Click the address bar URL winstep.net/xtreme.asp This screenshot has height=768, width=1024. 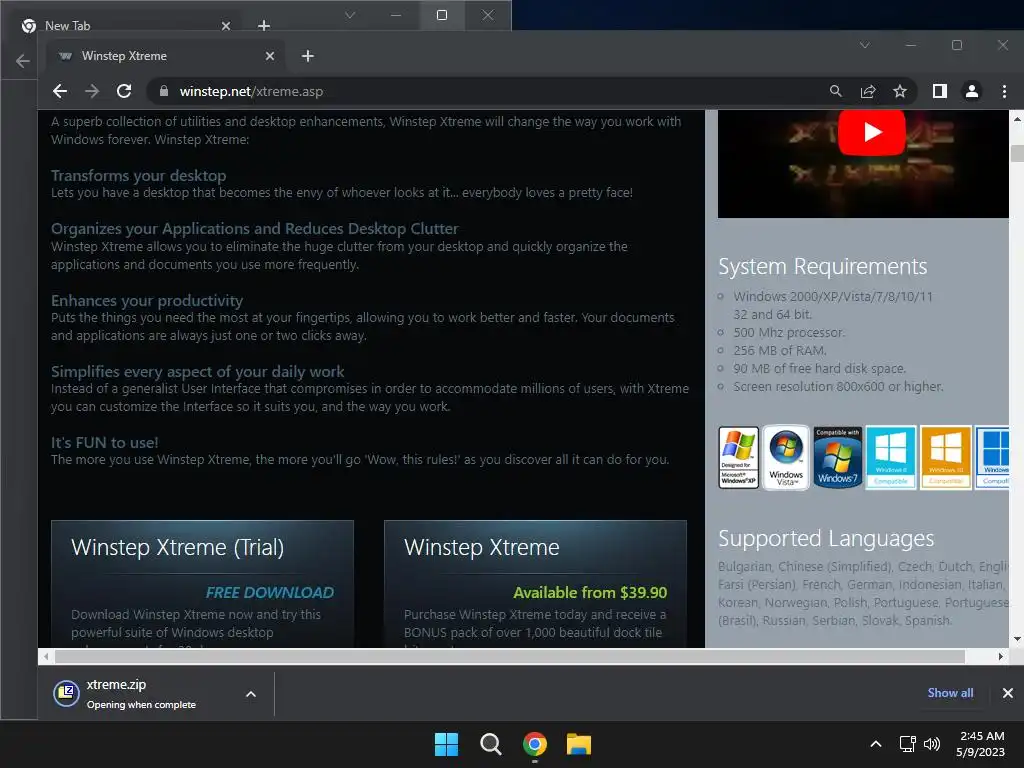click(251, 91)
